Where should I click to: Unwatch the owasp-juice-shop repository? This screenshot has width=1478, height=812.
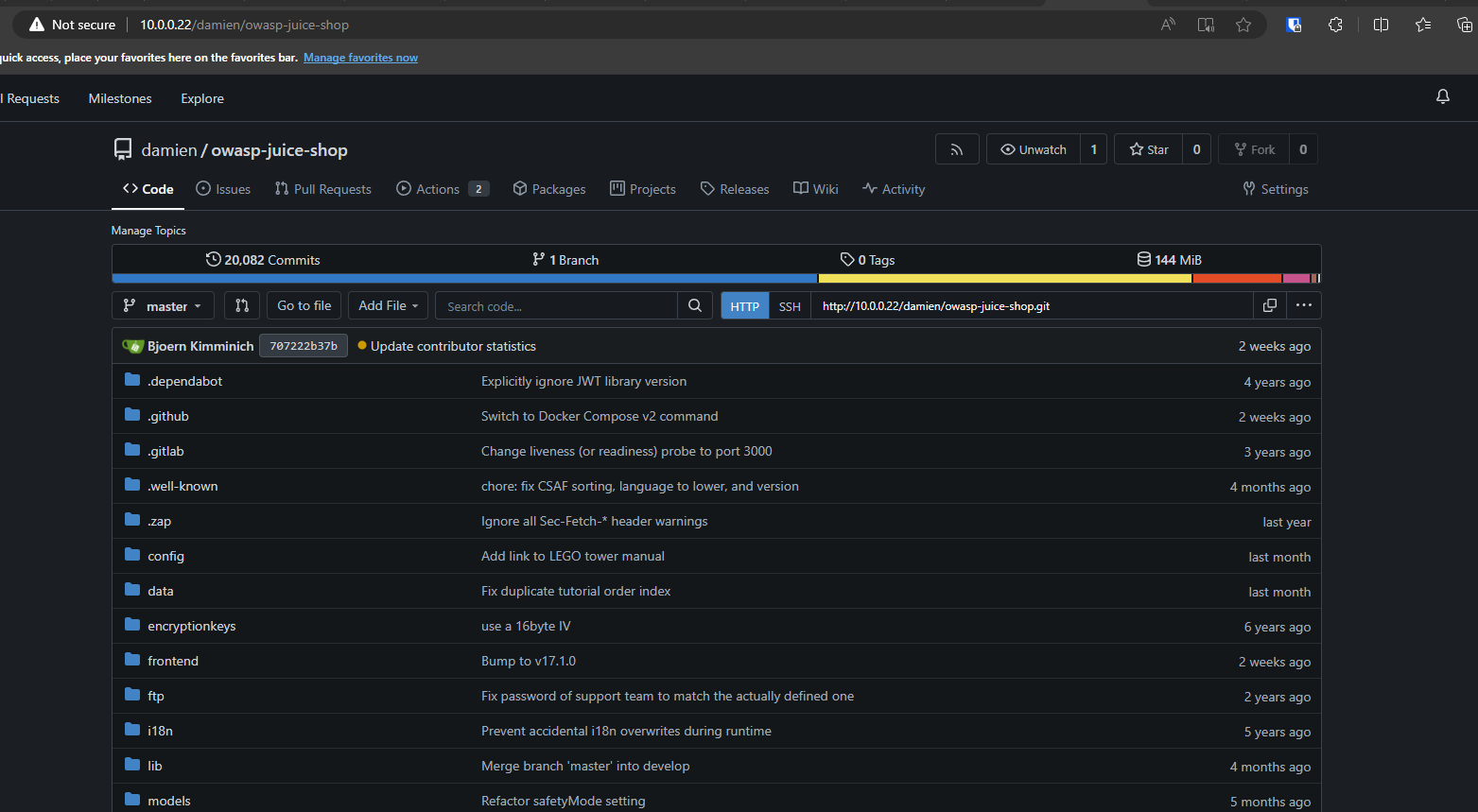1034,149
